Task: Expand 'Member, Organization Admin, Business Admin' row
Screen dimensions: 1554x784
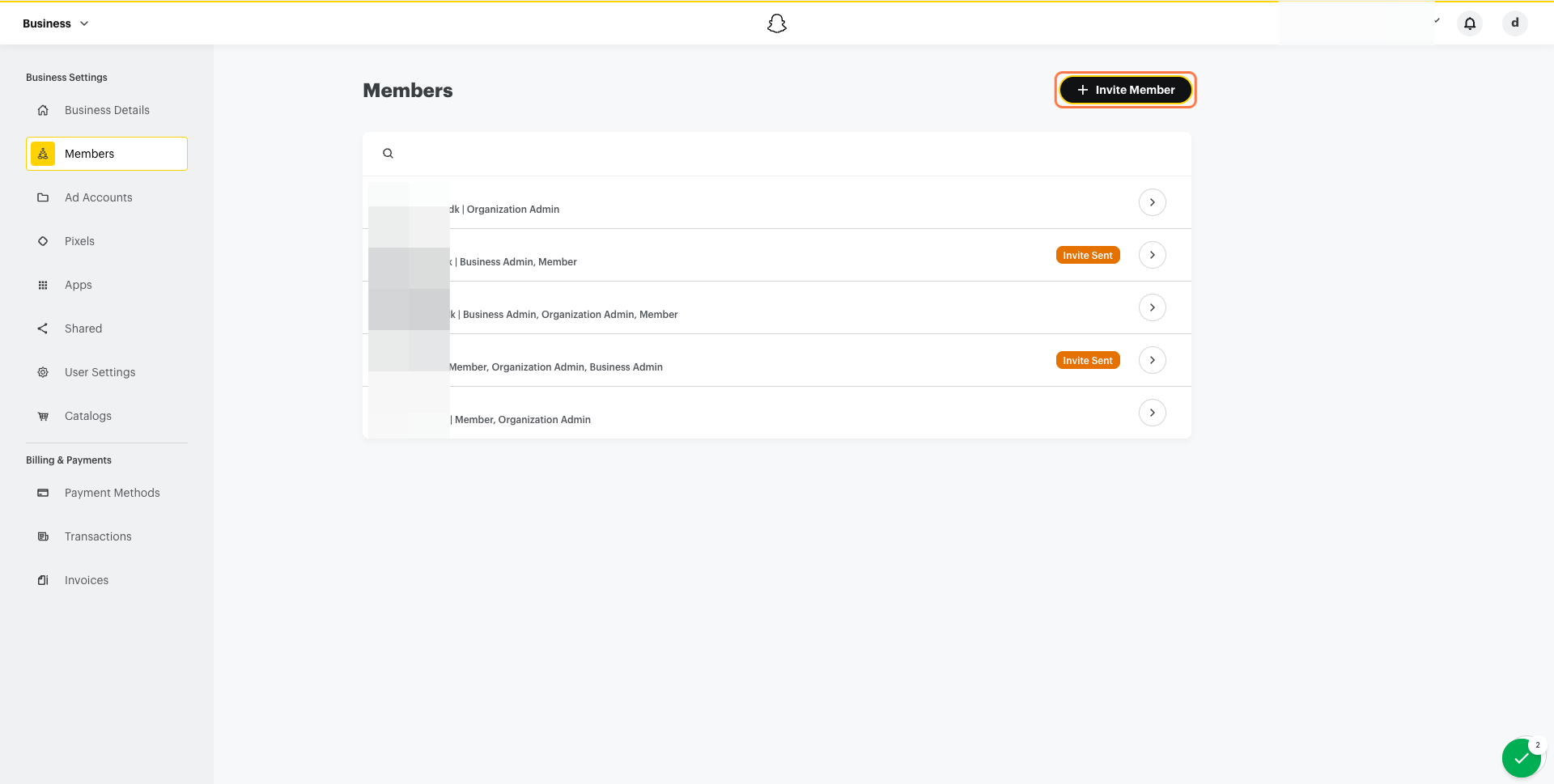Action: click(1153, 360)
